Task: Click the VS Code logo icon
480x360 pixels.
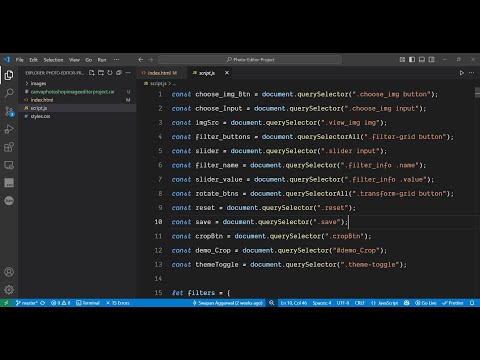Action: click(x=7, y=60)
